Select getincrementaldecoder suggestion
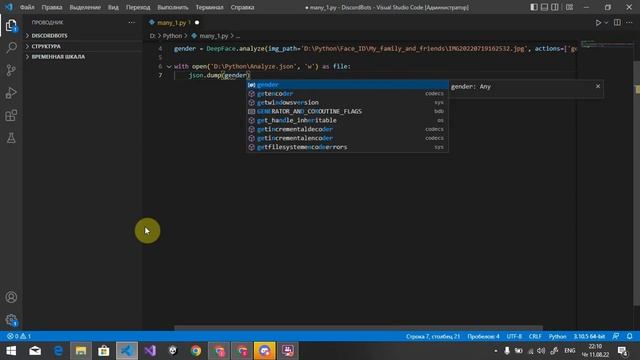 (x=347, y=129)
